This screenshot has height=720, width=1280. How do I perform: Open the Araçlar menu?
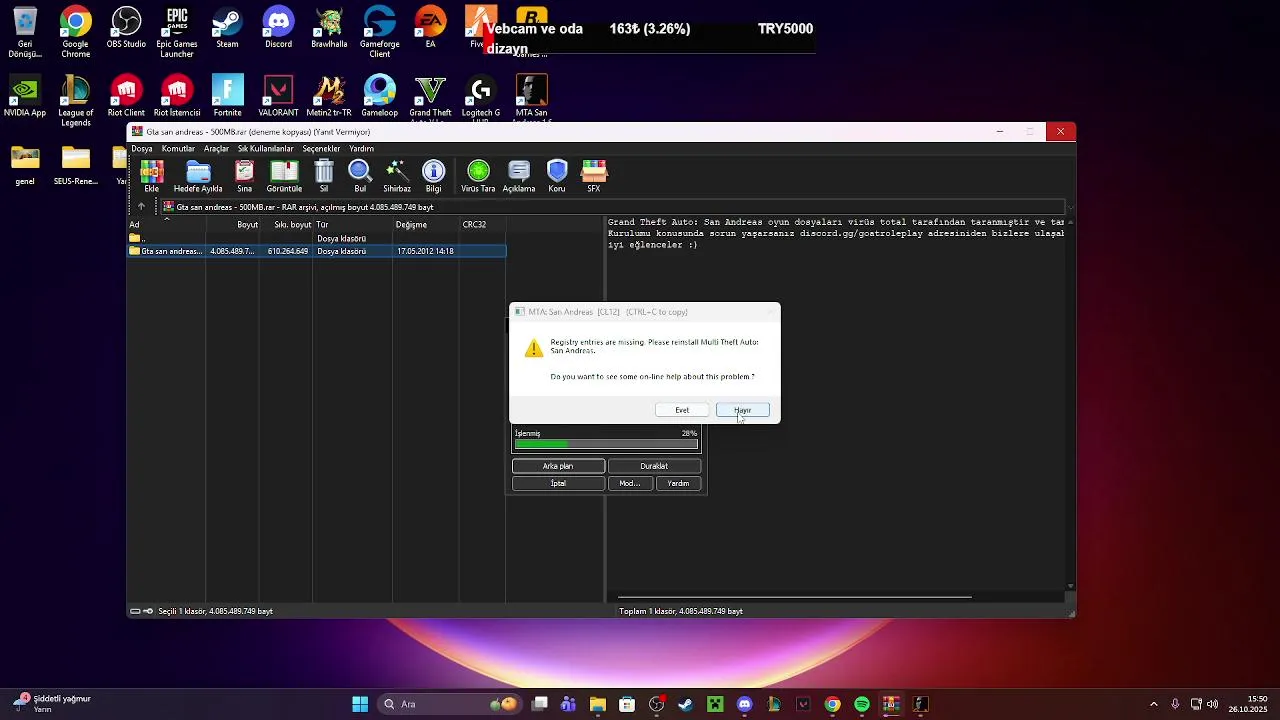216,149
